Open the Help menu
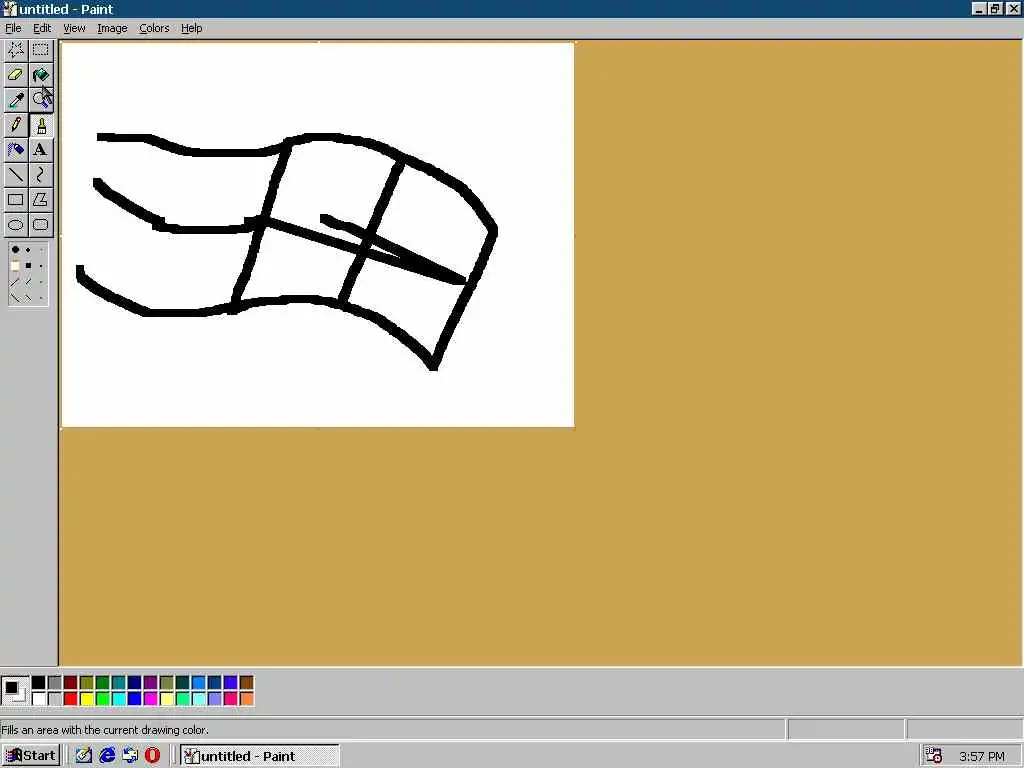The height and width of the screenshot is (768, 1024). pyautogui.click(x=191, y=28)
